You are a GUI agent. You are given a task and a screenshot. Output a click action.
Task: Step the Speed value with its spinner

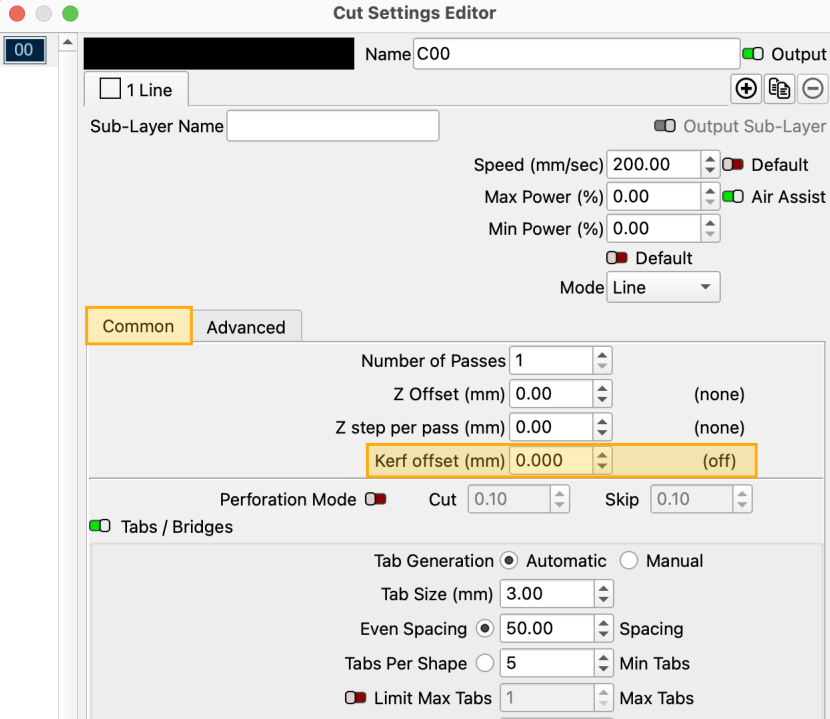[710, 165]
